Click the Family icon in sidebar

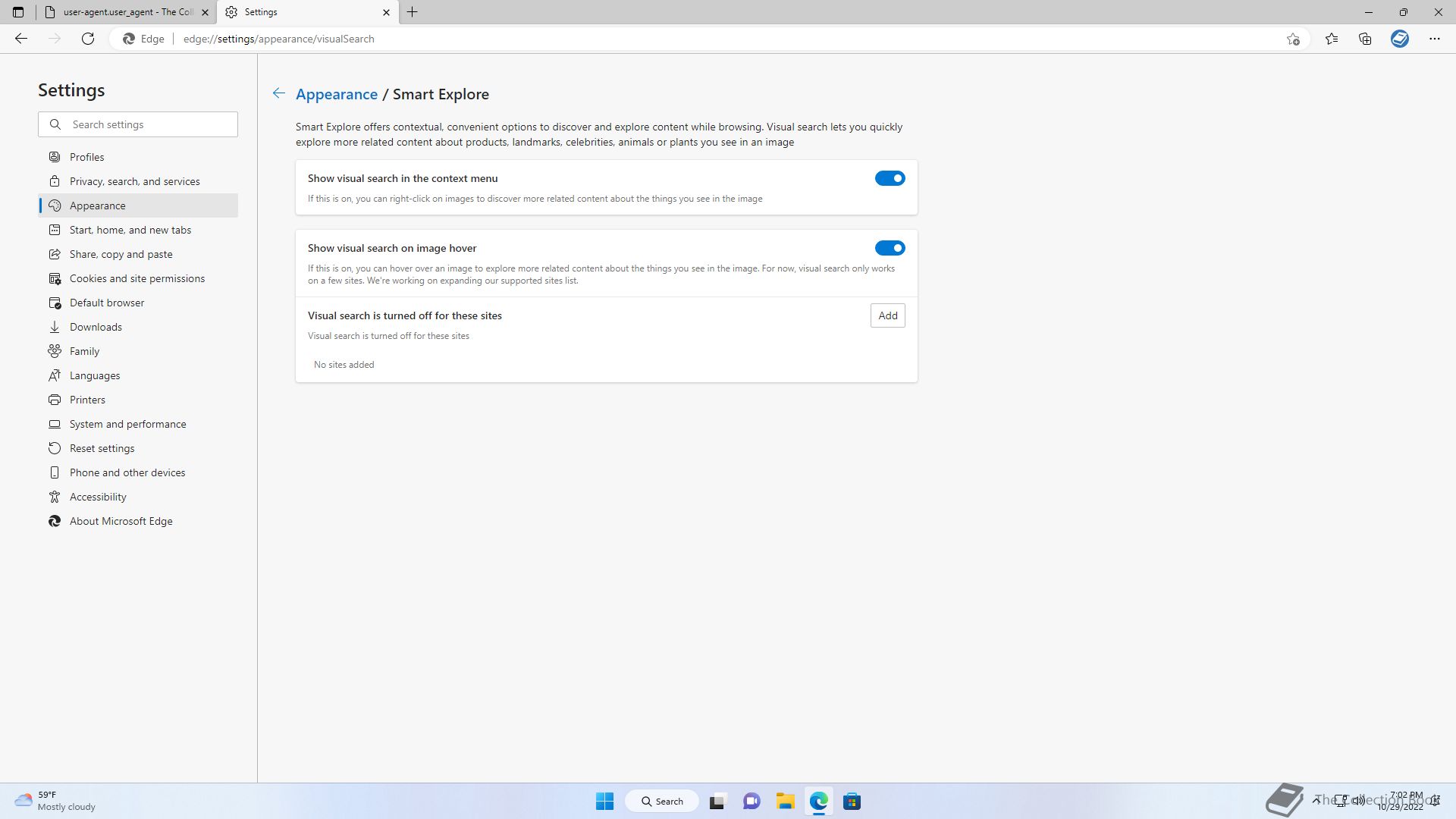tap(55, 351)
